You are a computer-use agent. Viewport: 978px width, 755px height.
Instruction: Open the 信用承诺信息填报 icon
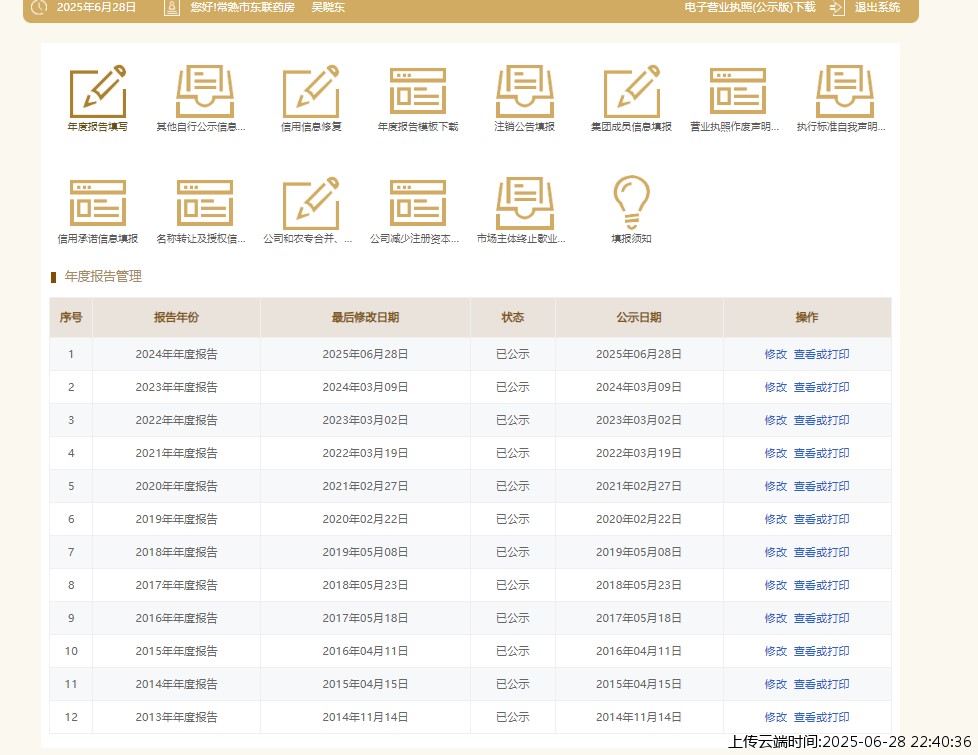(98, 203)
